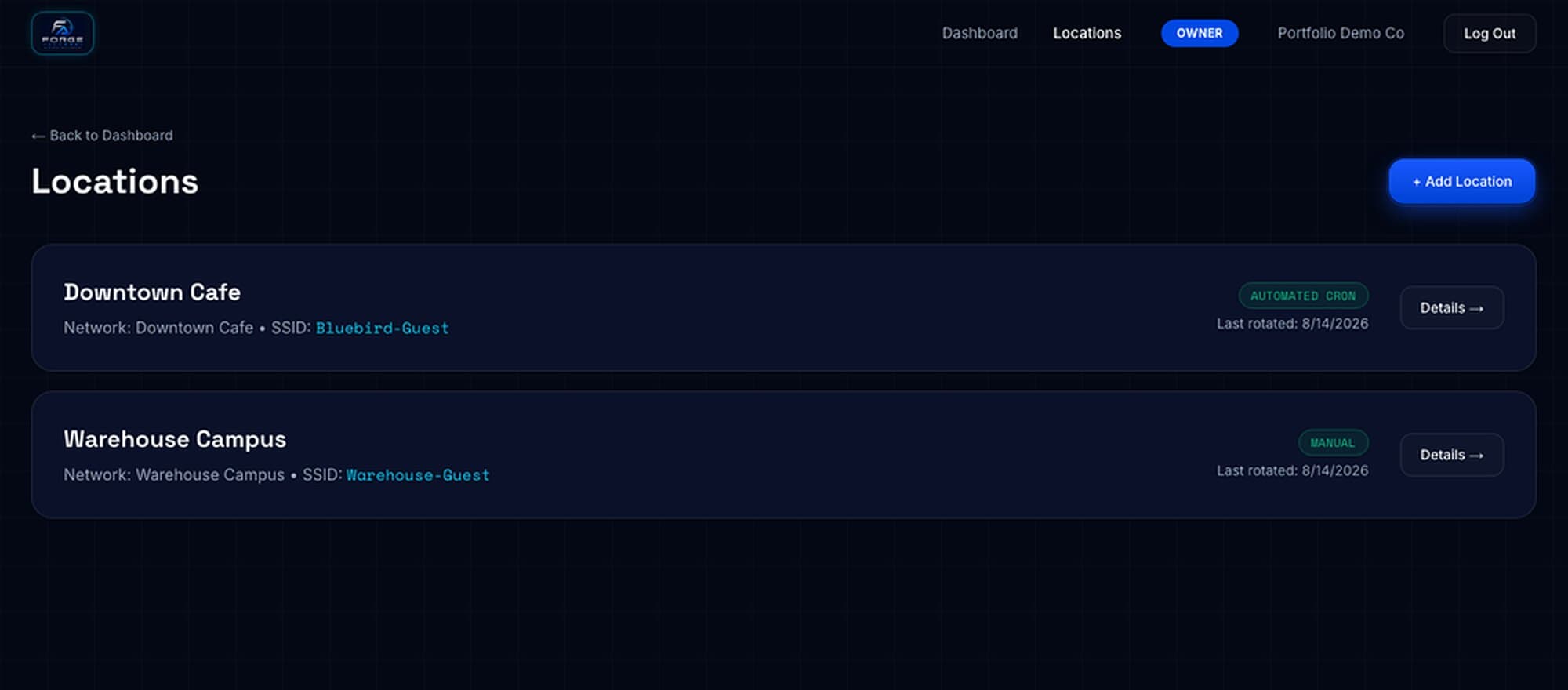Open Details for Downtown Cafe
This screenshot has width=1568, height=690.
point(1452,307)
